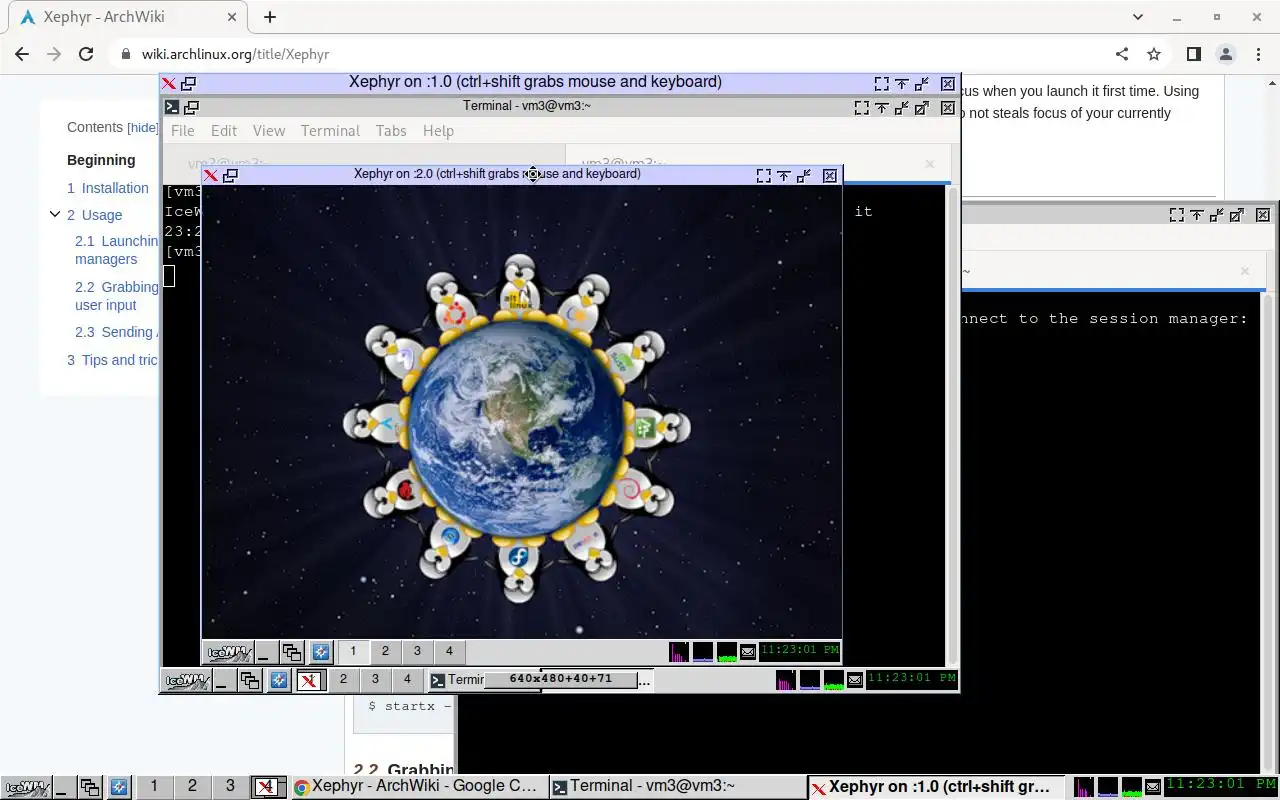Reload the ArchWiki page
Screen dimensions: 1280x800
86,54
